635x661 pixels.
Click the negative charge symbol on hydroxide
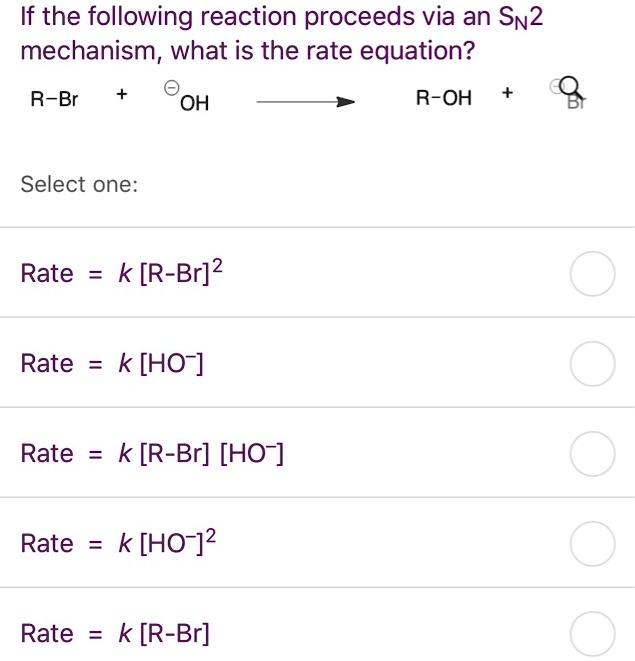pyautogui.click(x=171, y=87)
